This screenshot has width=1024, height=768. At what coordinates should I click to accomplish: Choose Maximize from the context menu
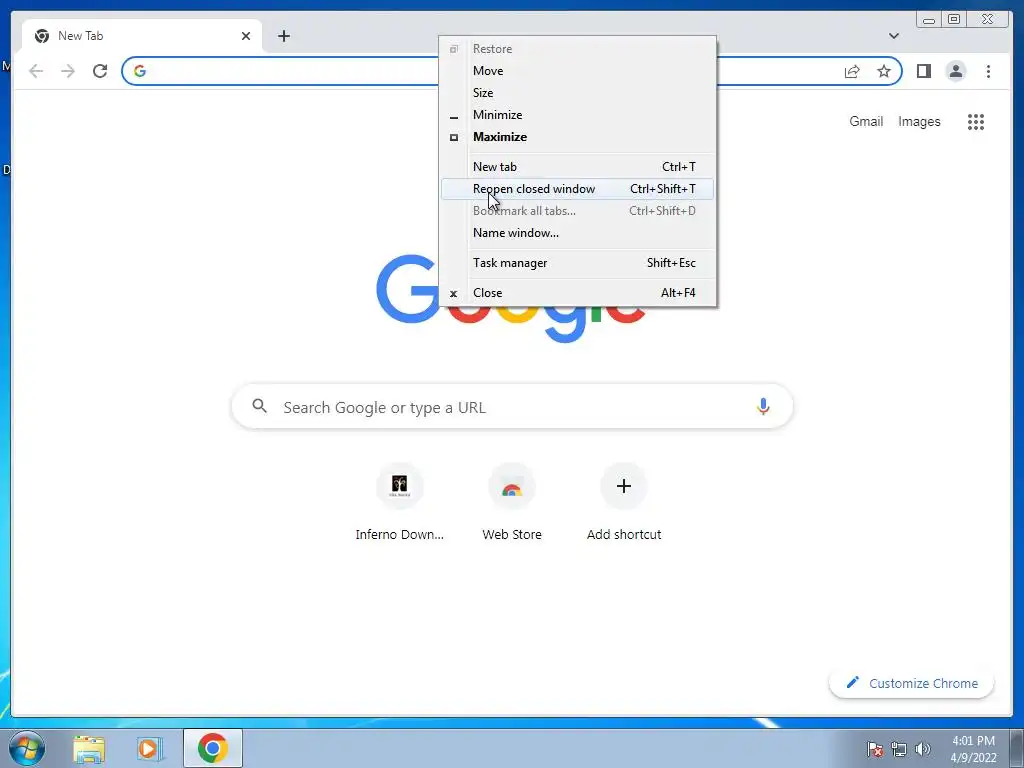[577, 137]
